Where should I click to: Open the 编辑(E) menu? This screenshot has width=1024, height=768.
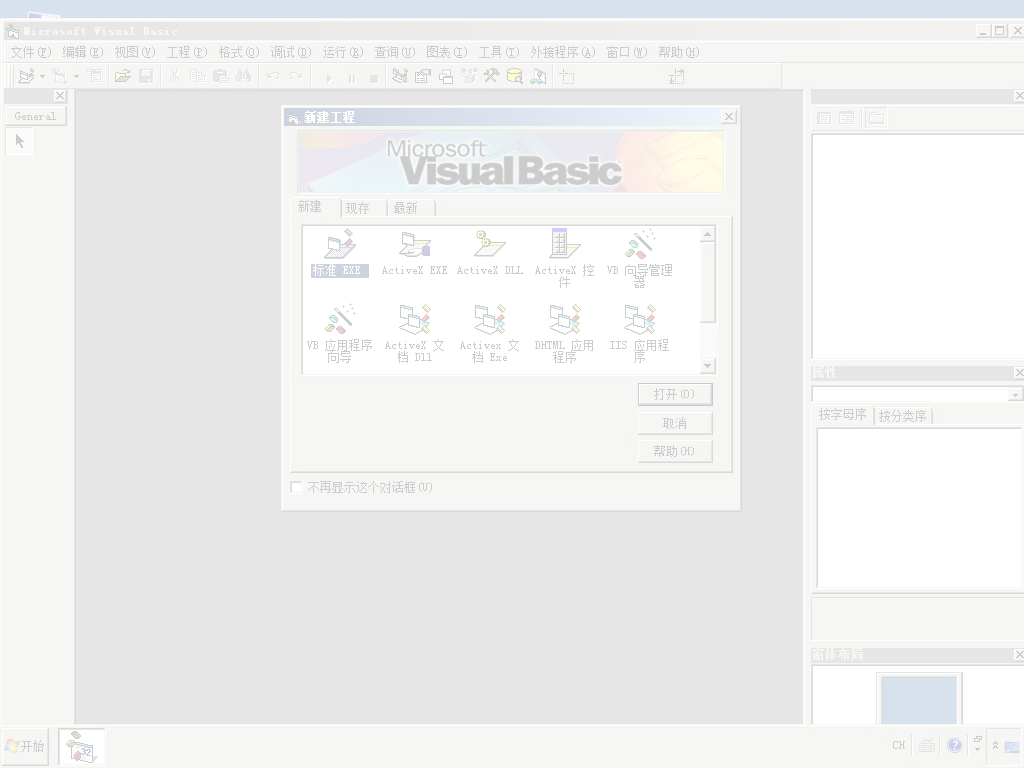click(83, 52)
